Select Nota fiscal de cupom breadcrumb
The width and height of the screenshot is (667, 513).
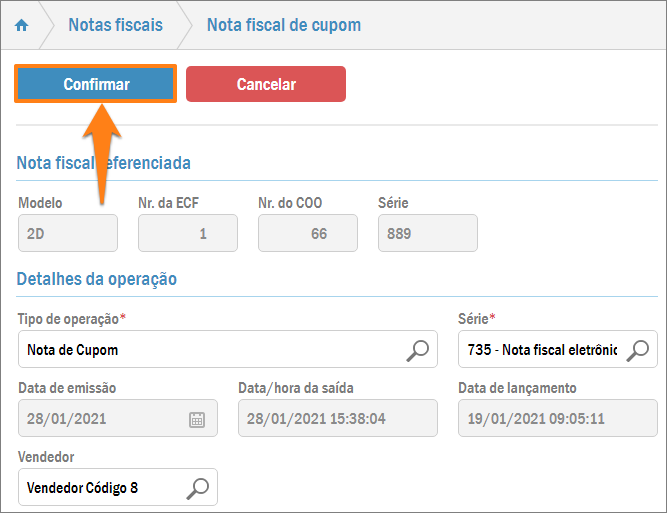click(x=284, y=25)
